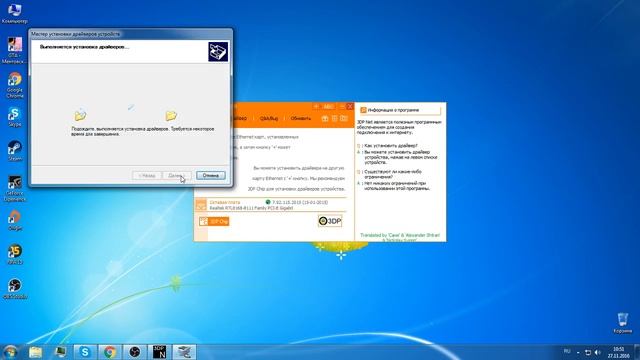Click the middle toolbar icon in 3DP Net
Screen dimensions: 640x360
334,118
